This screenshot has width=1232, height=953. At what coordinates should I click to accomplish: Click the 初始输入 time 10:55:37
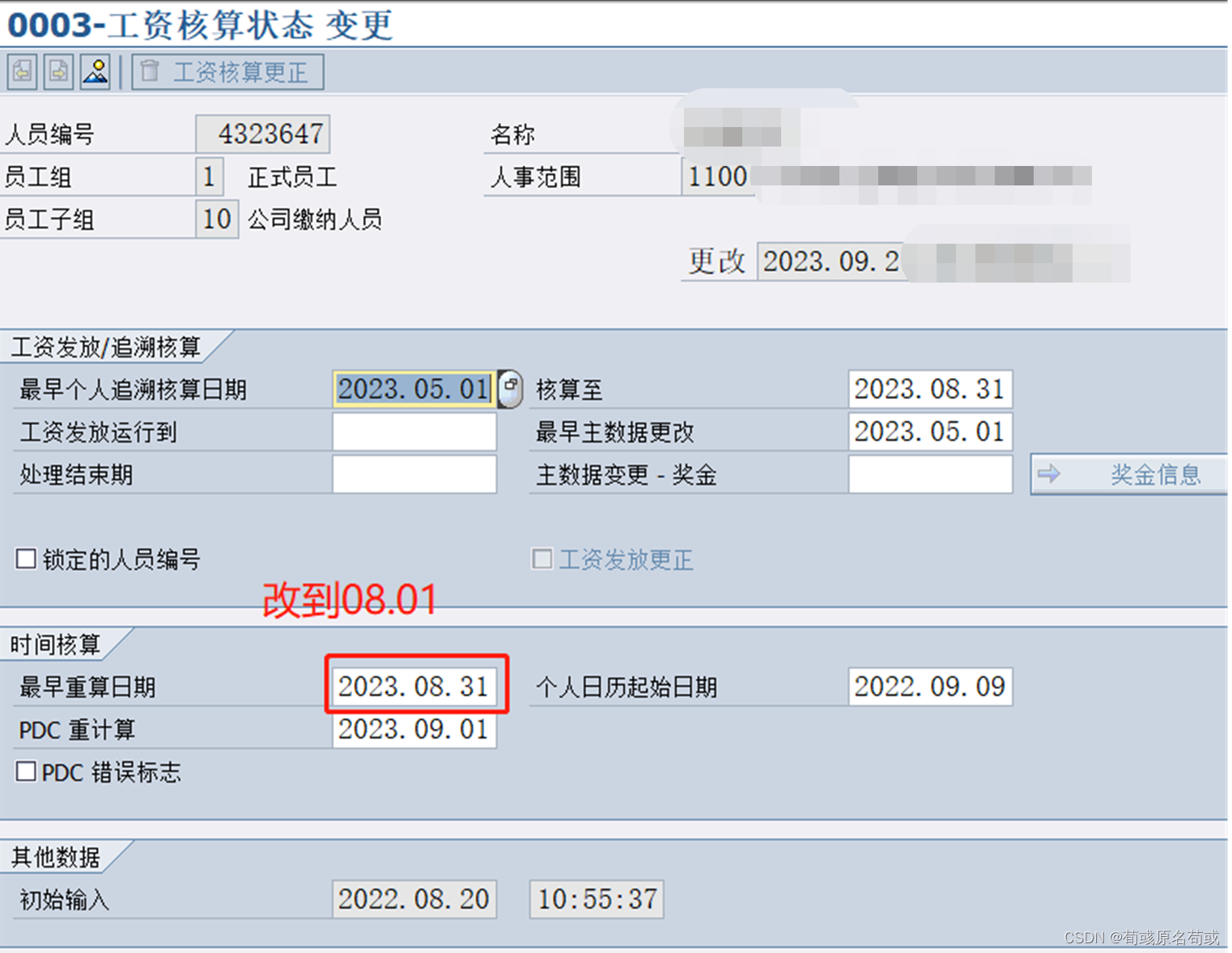click(597, 899)
